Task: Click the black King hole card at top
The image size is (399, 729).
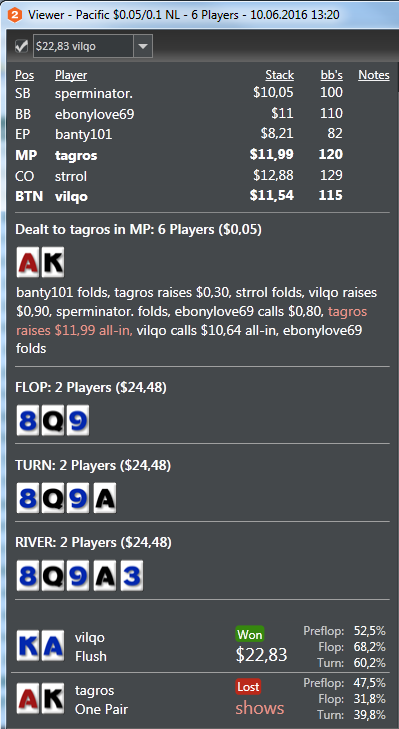Action: point(53,262)
